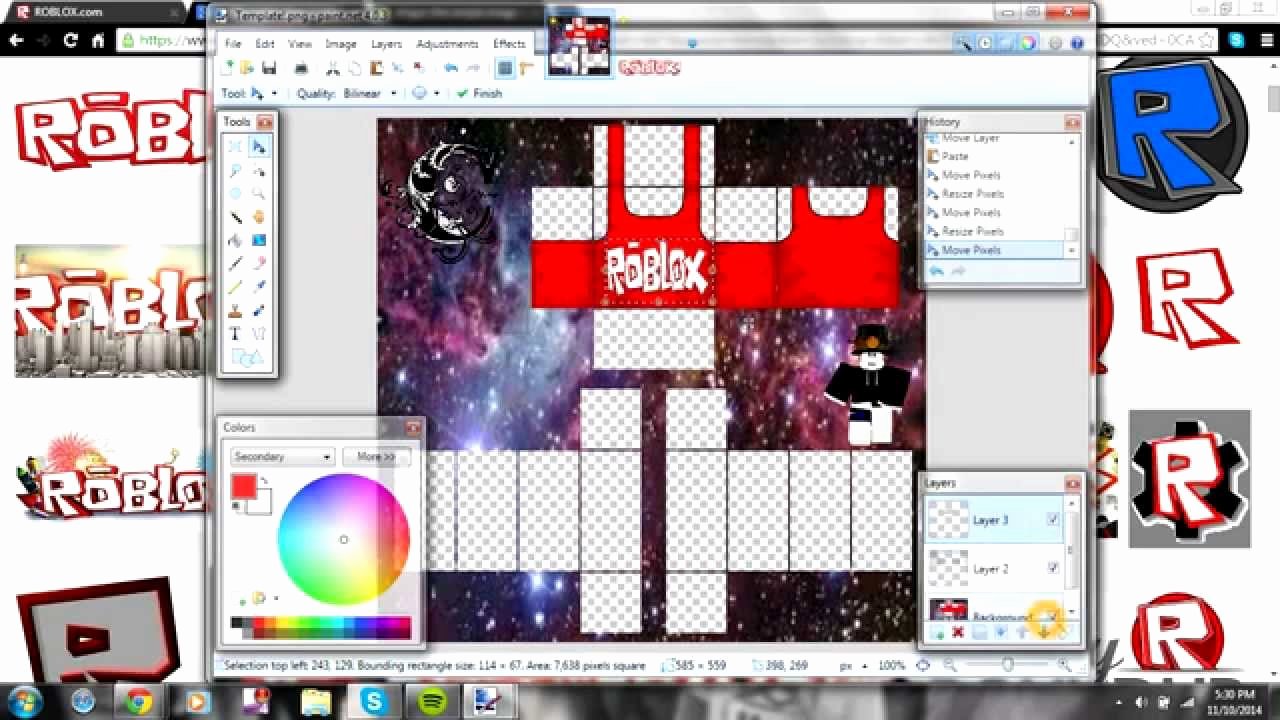Open the Image menu
1280x720 pixels.
[x=341, y=44]
